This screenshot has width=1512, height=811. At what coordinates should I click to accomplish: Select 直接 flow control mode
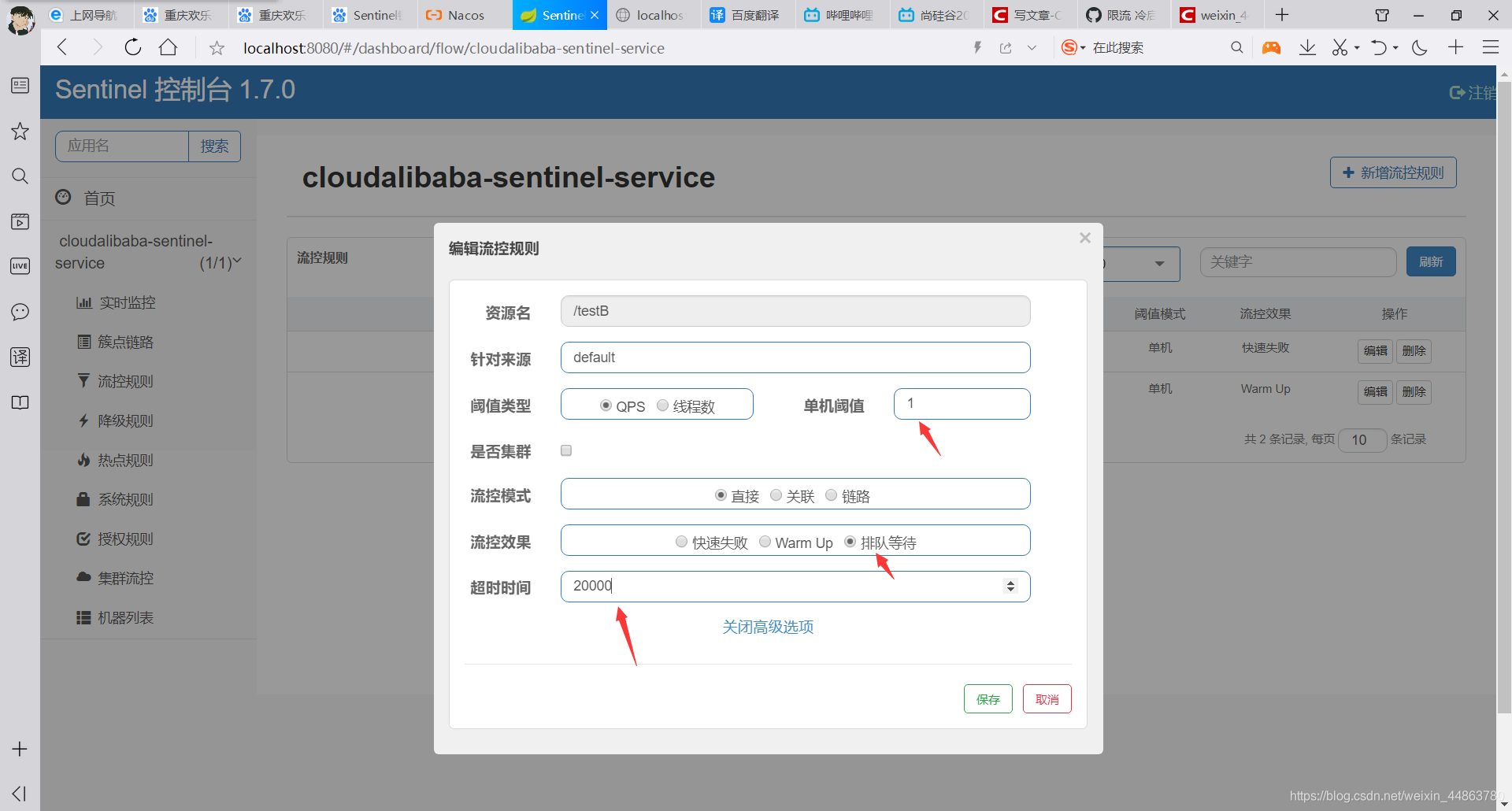(x=721, y=495)
